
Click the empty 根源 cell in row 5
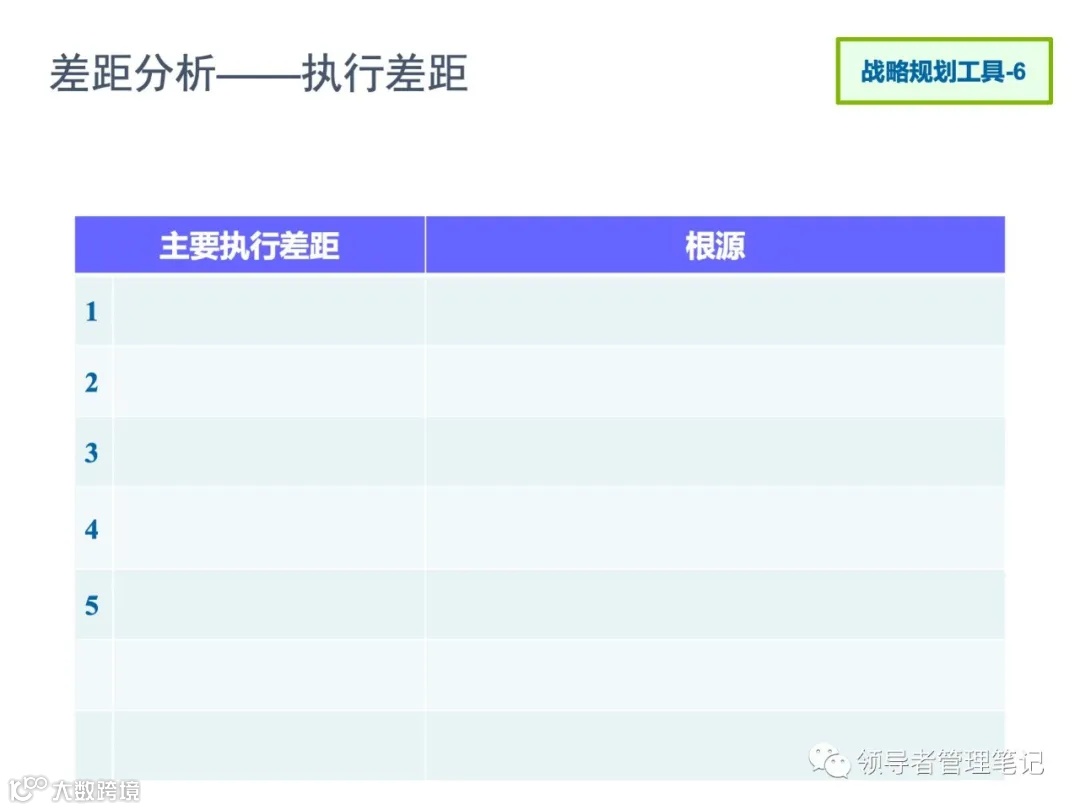(715, 604)
